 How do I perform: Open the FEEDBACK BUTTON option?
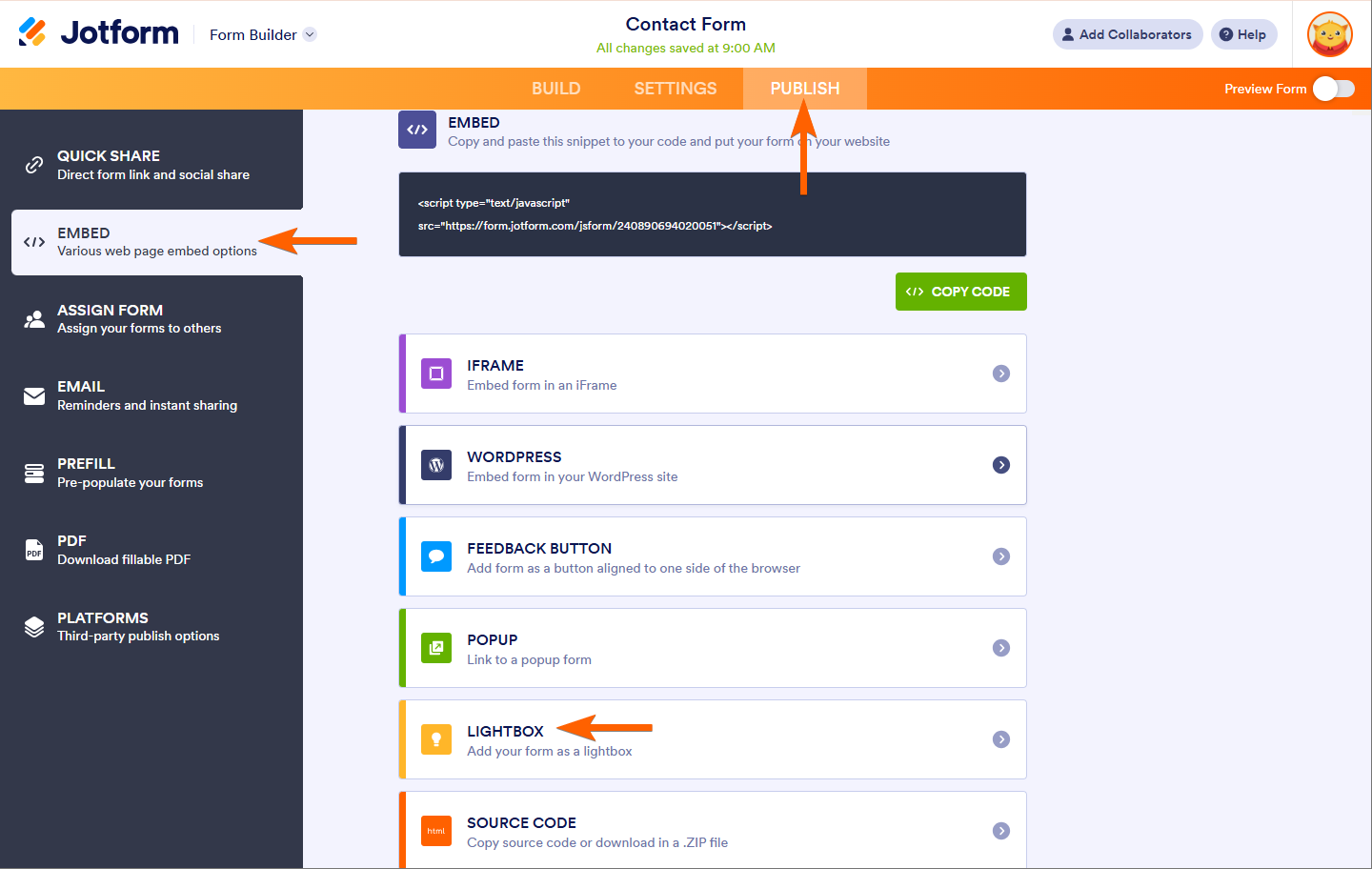[x=713, y=556]
